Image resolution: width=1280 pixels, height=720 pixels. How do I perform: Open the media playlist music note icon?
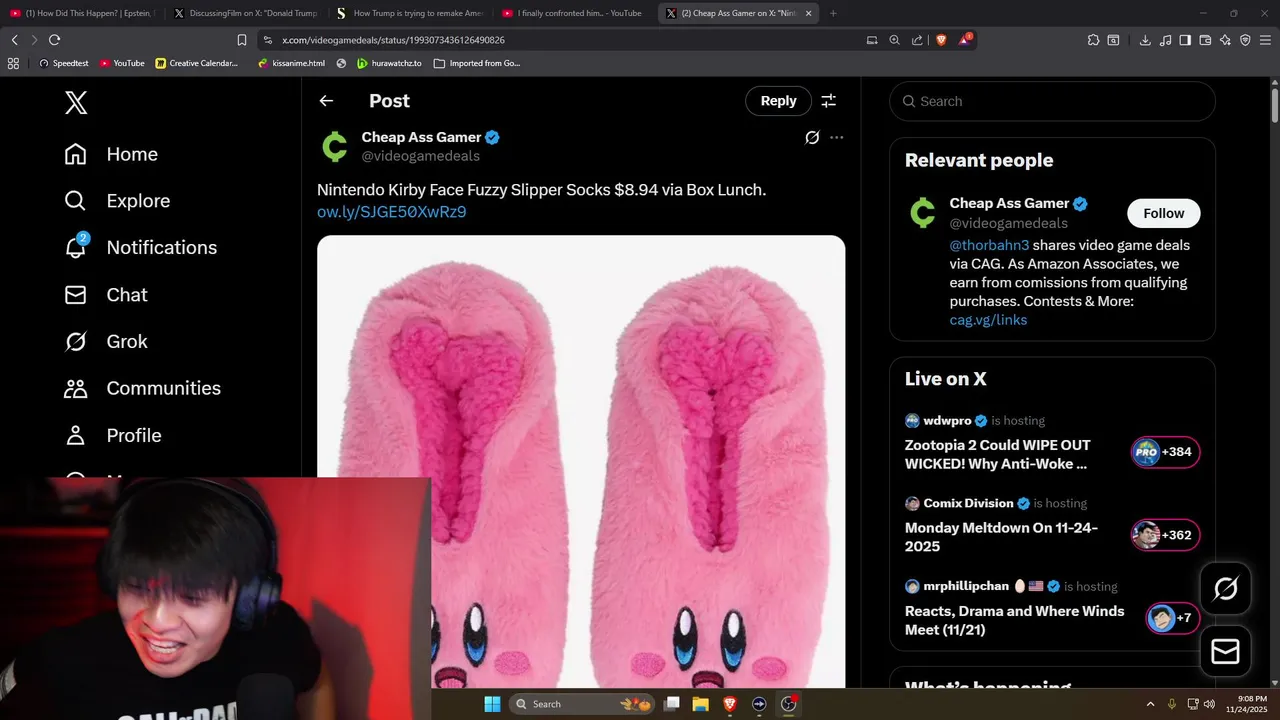point(1166,40)
